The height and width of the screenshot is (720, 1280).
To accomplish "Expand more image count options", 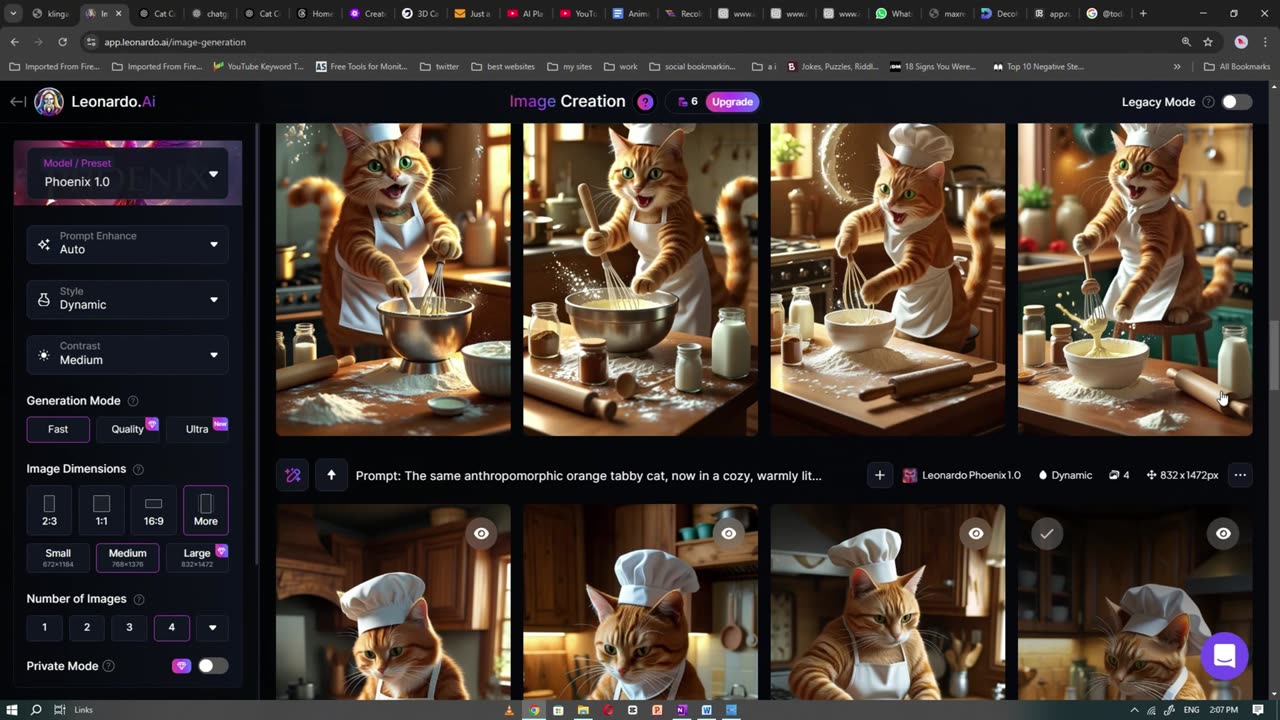I will (212, 627).
